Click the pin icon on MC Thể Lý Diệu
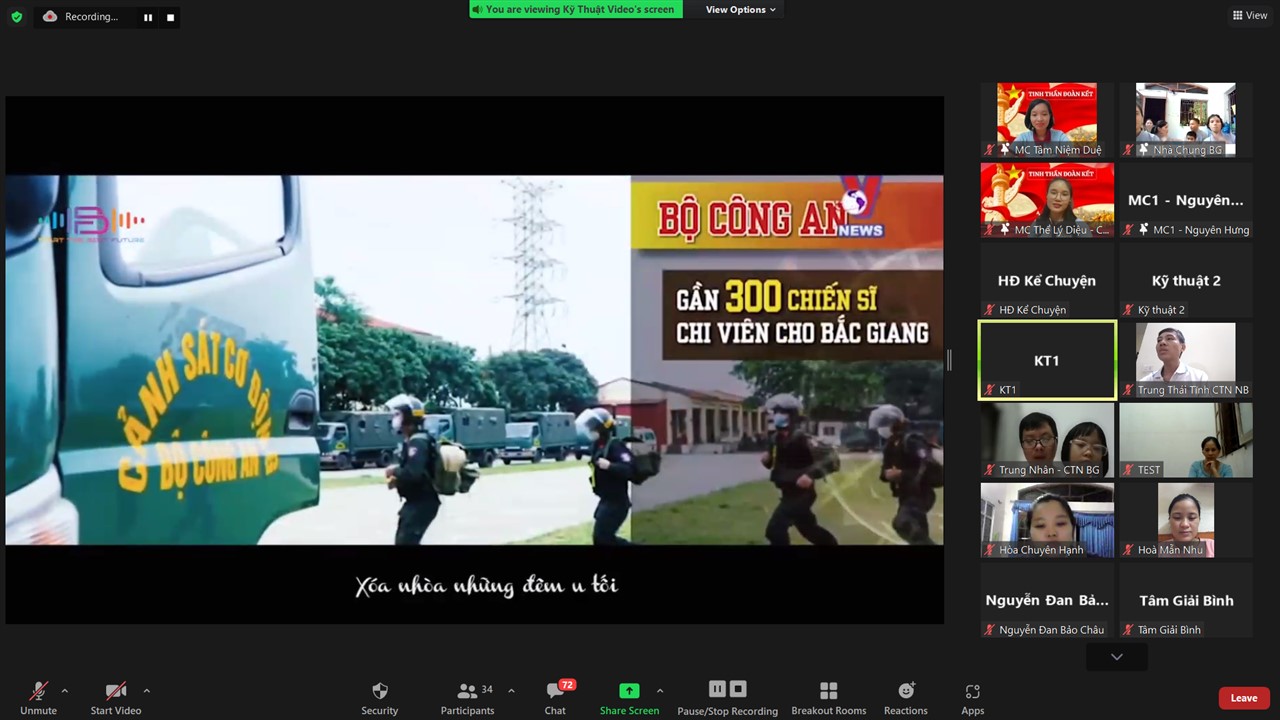Screen dimensions: 1280x720 tap(1005, 230)
